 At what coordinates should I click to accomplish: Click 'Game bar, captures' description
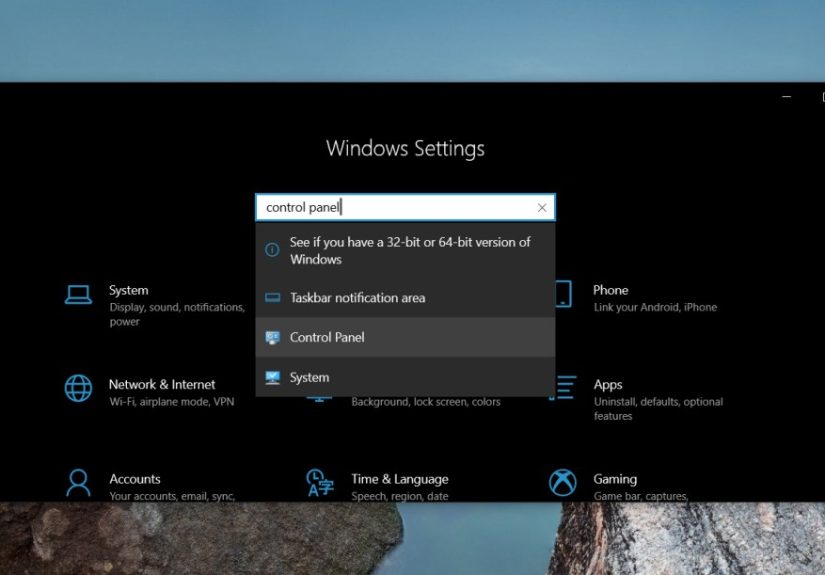pyautogui.click(x=641, y=496)
